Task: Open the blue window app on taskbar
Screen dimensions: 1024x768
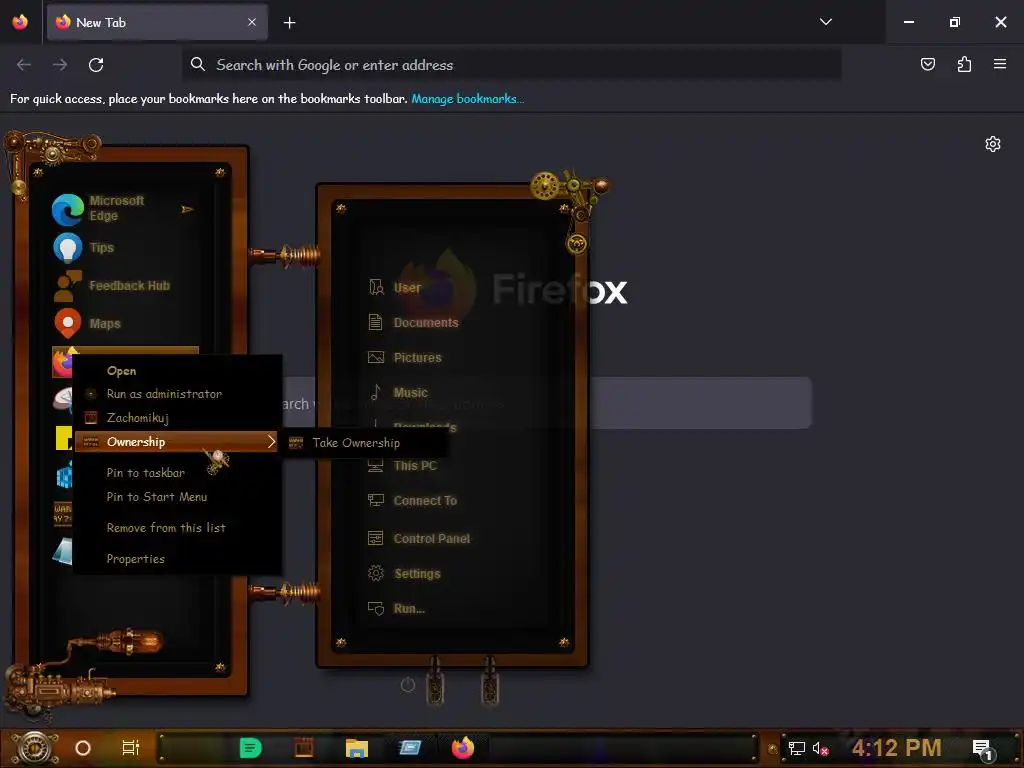Action: tap(409, 748)
